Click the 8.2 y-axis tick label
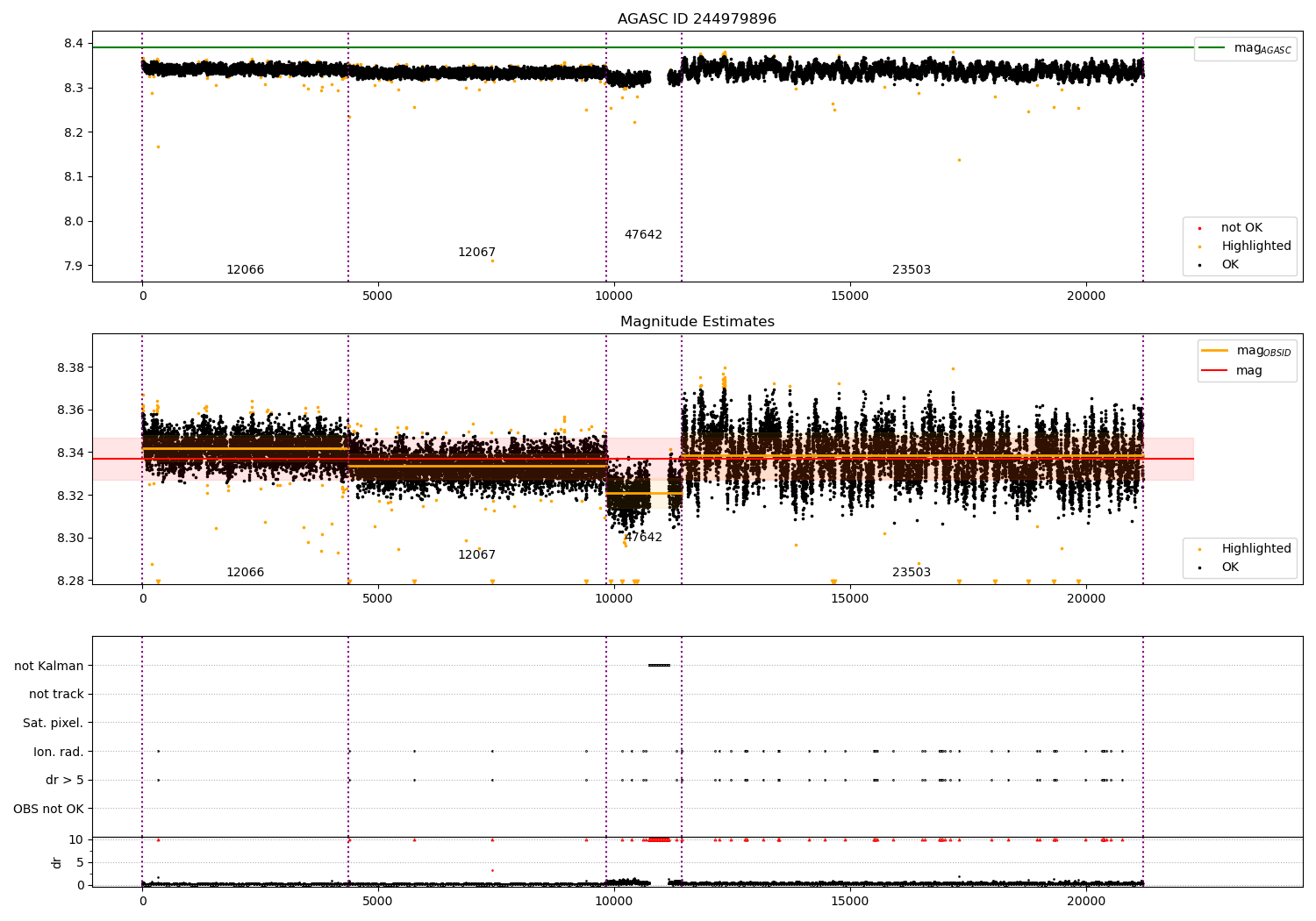 [74, 132]
